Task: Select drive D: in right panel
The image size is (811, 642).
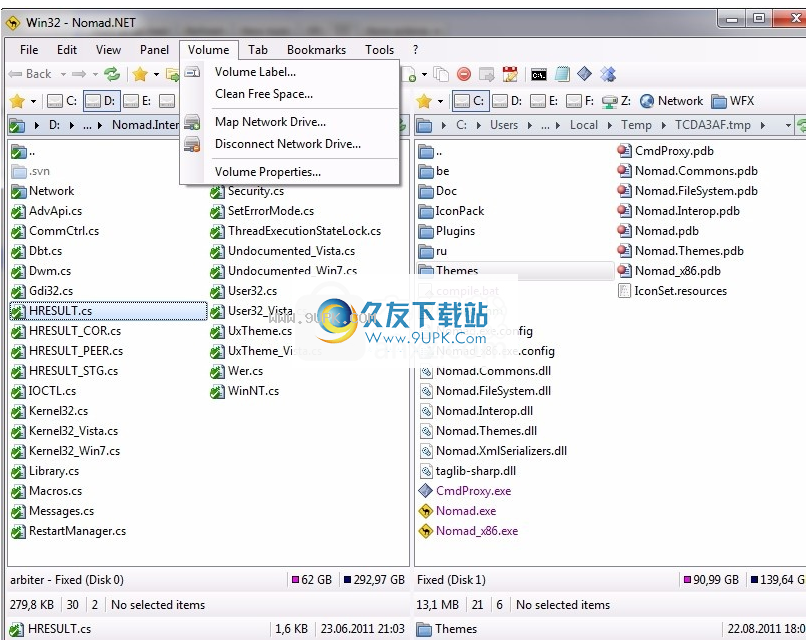Action: click(507, 101)
